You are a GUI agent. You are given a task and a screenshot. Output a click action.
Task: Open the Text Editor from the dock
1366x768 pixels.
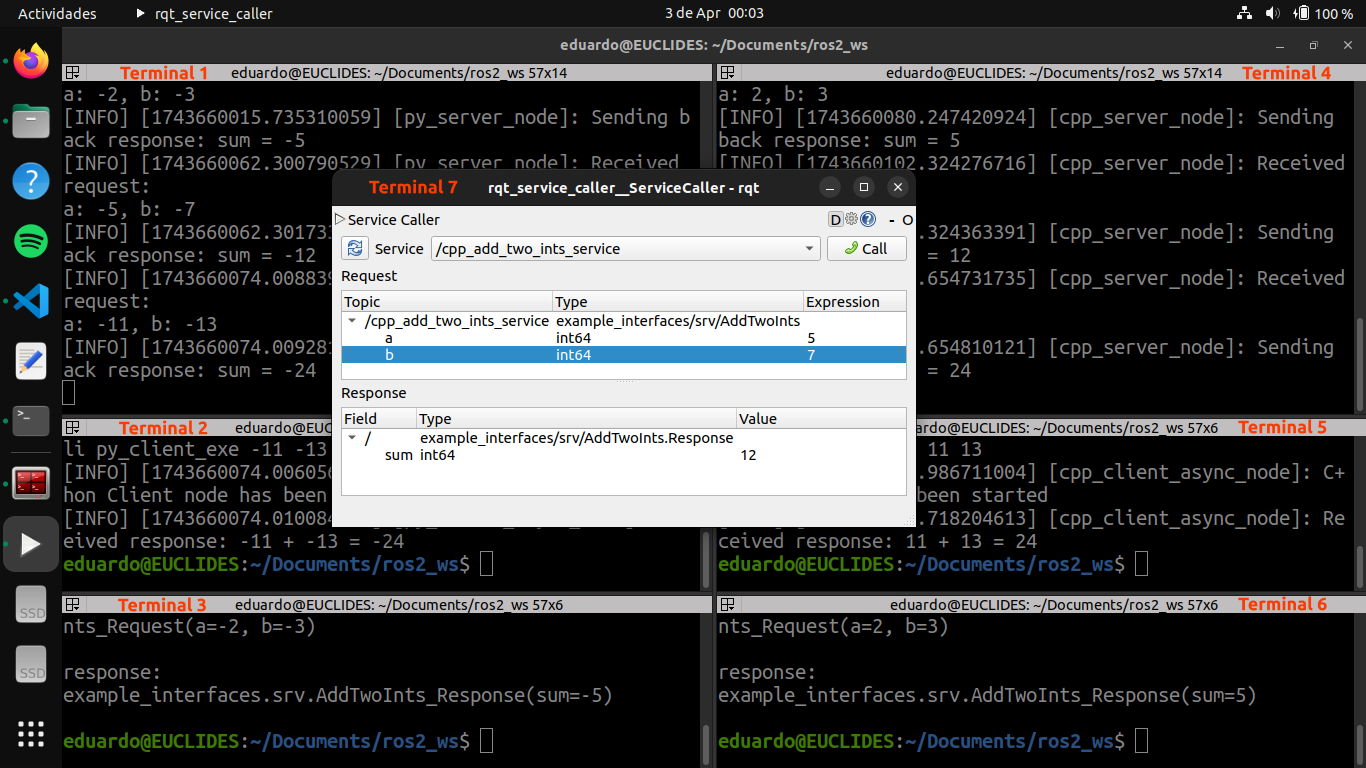pyautogui.click(x=31, y=361)
